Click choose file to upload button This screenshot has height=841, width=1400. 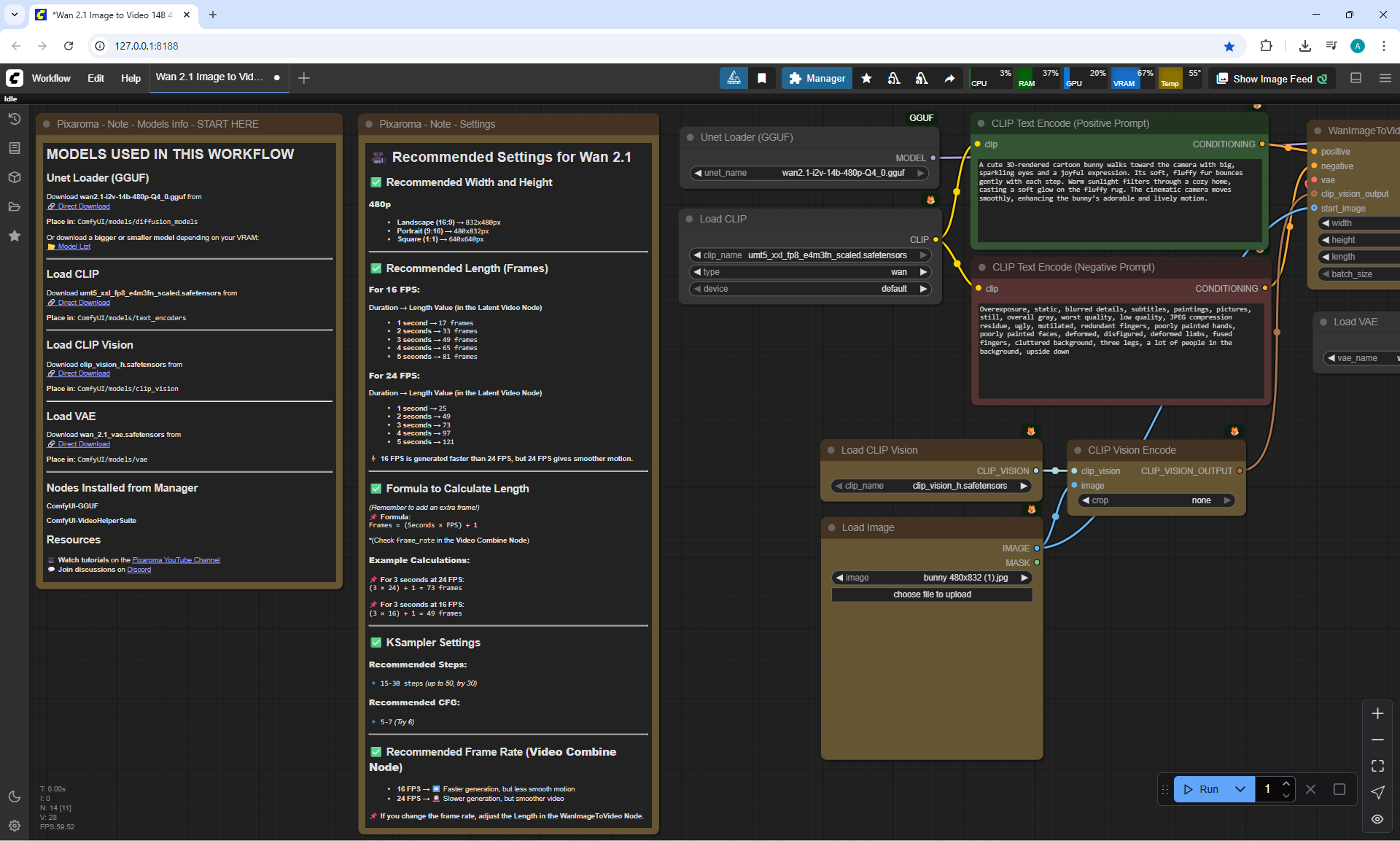pyautogui.click(x=932, y=594)
